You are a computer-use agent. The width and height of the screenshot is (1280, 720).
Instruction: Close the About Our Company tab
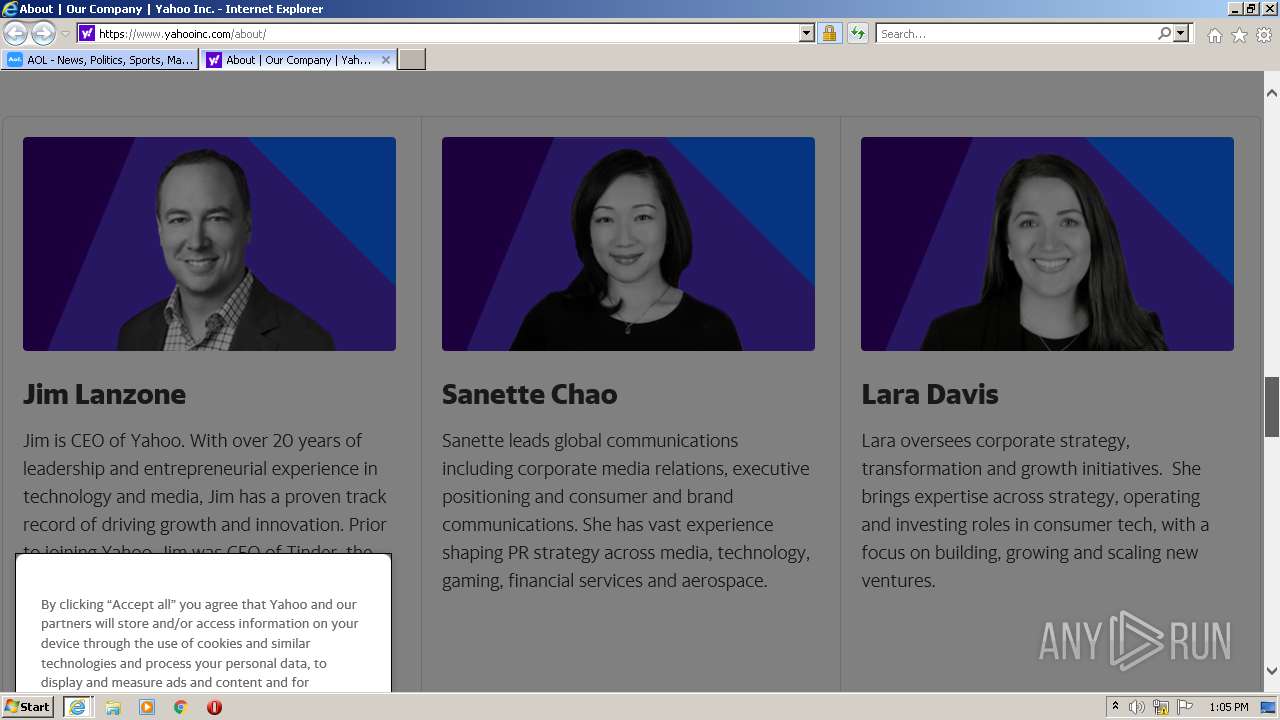point(386,60)
